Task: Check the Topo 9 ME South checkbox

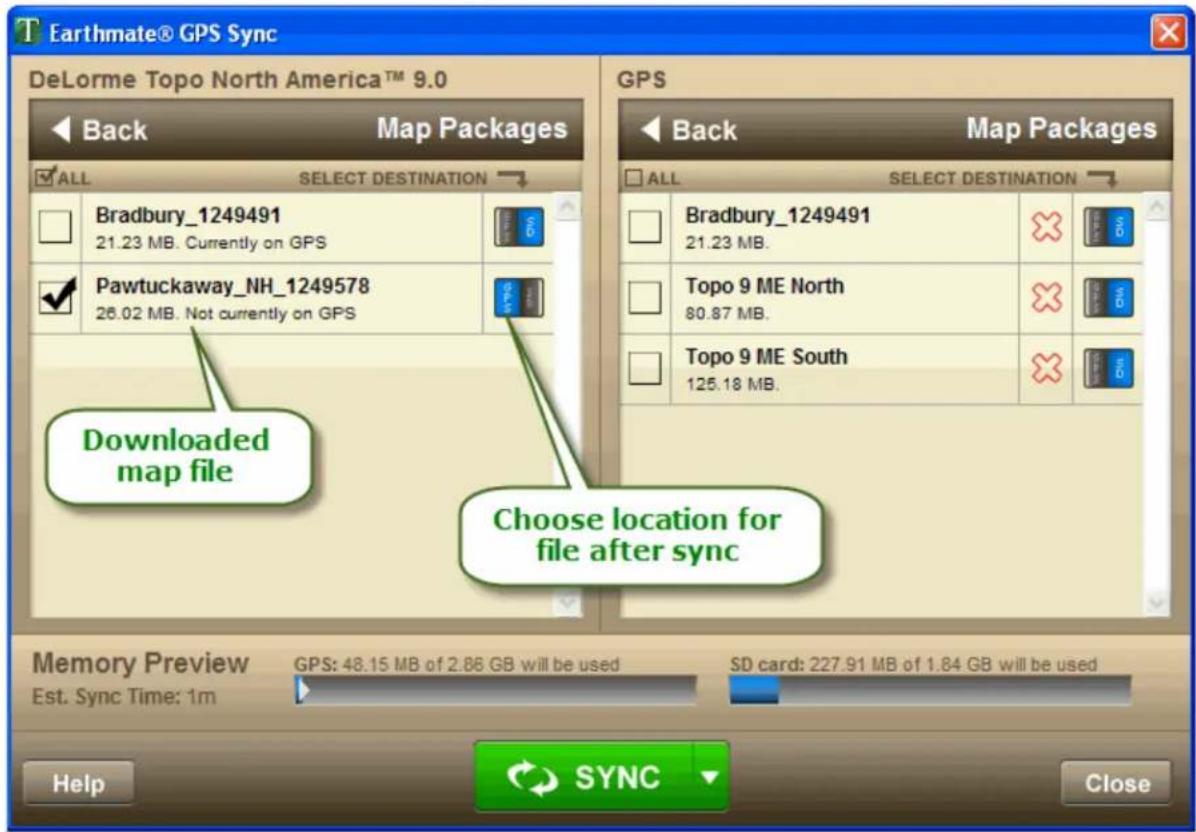Action: [645, 368]
